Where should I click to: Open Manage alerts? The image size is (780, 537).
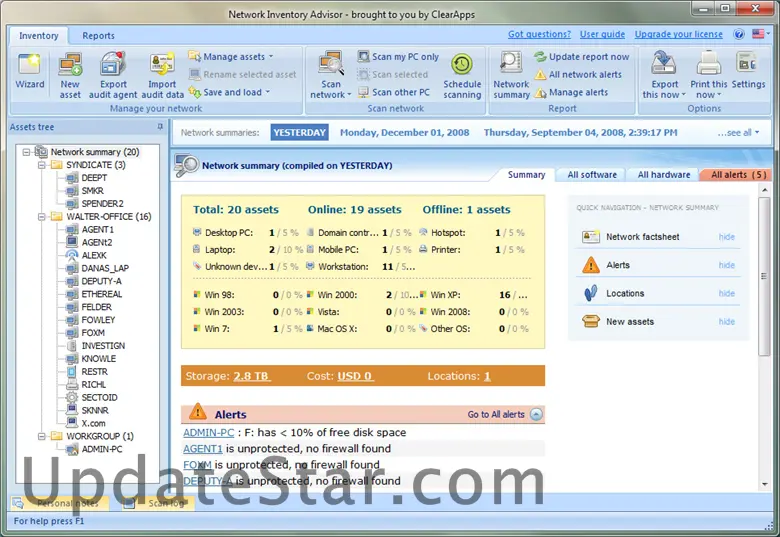pyautogui.click(x=571, y=92)
